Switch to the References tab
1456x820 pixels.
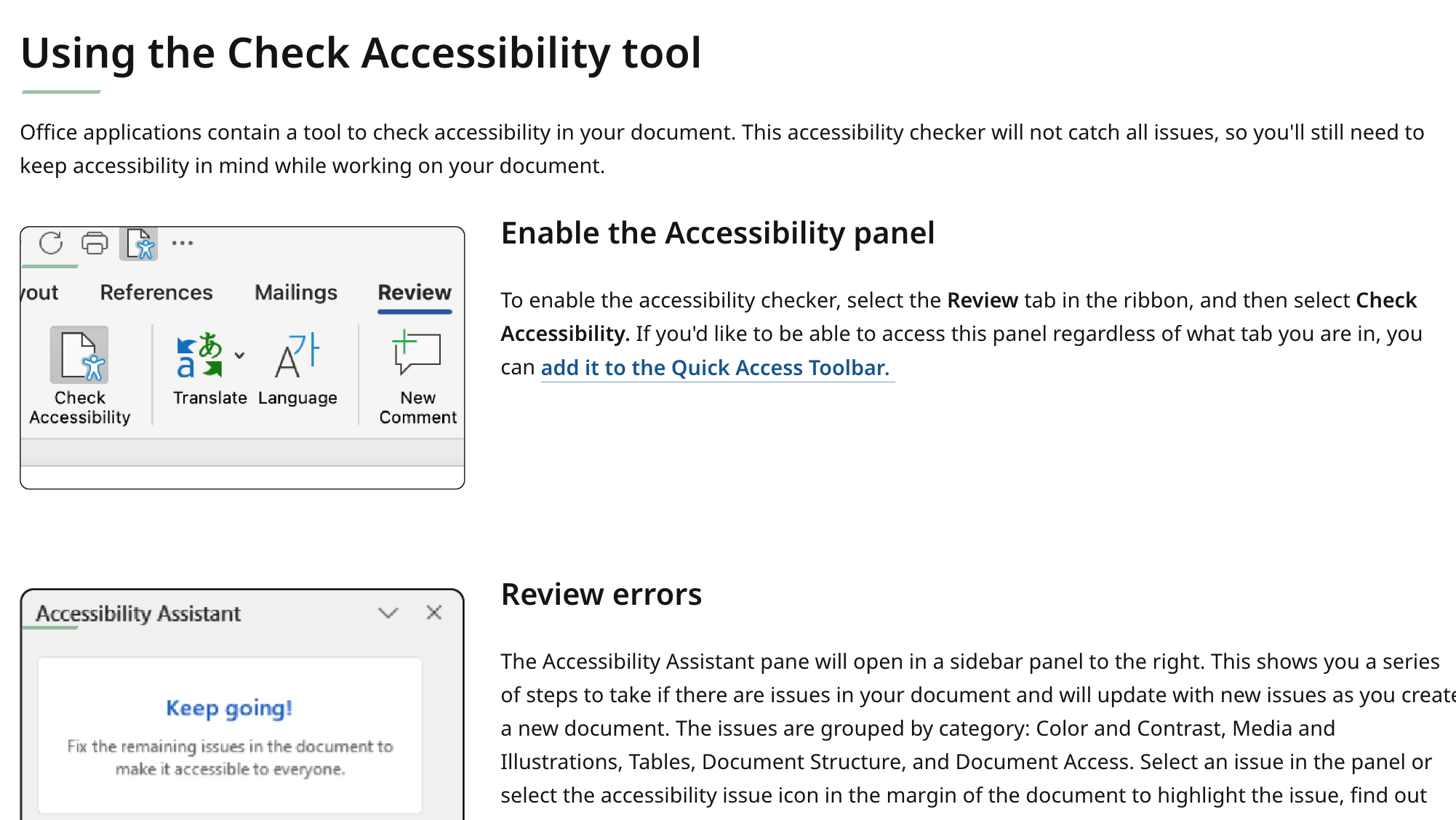[x=156, y=292]
